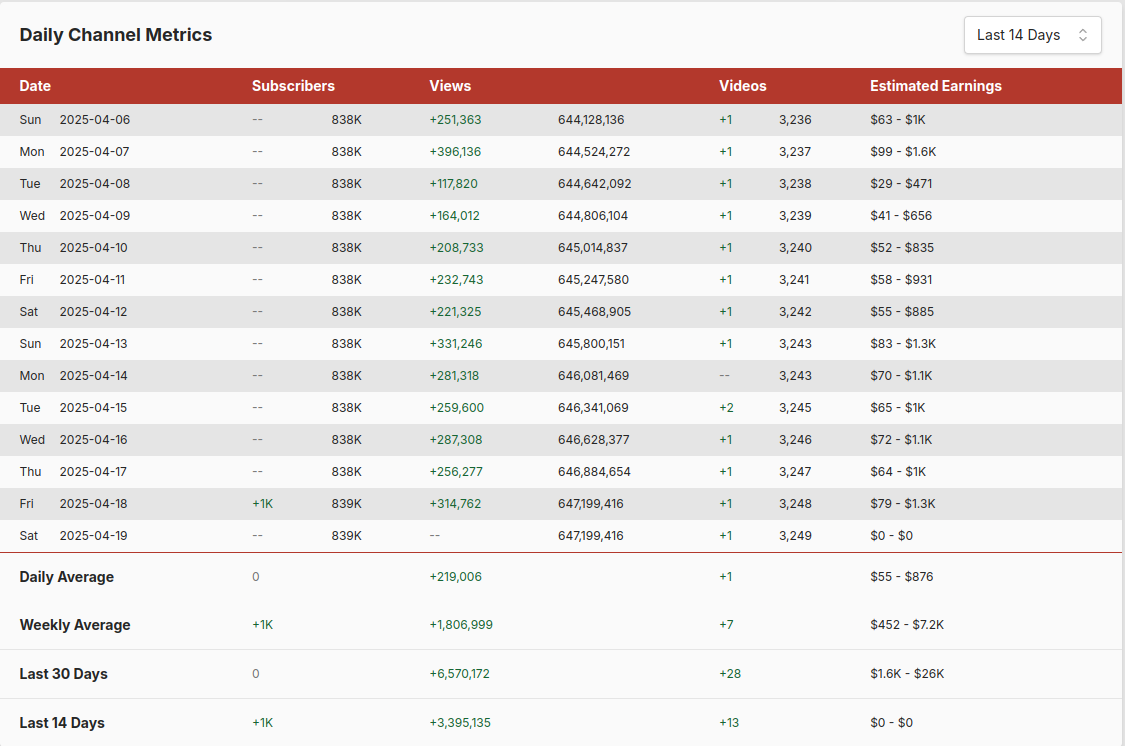Screen dimensions: 1125x746
Task: Click the views gain "+208,733"
Action: coord(456,248)
